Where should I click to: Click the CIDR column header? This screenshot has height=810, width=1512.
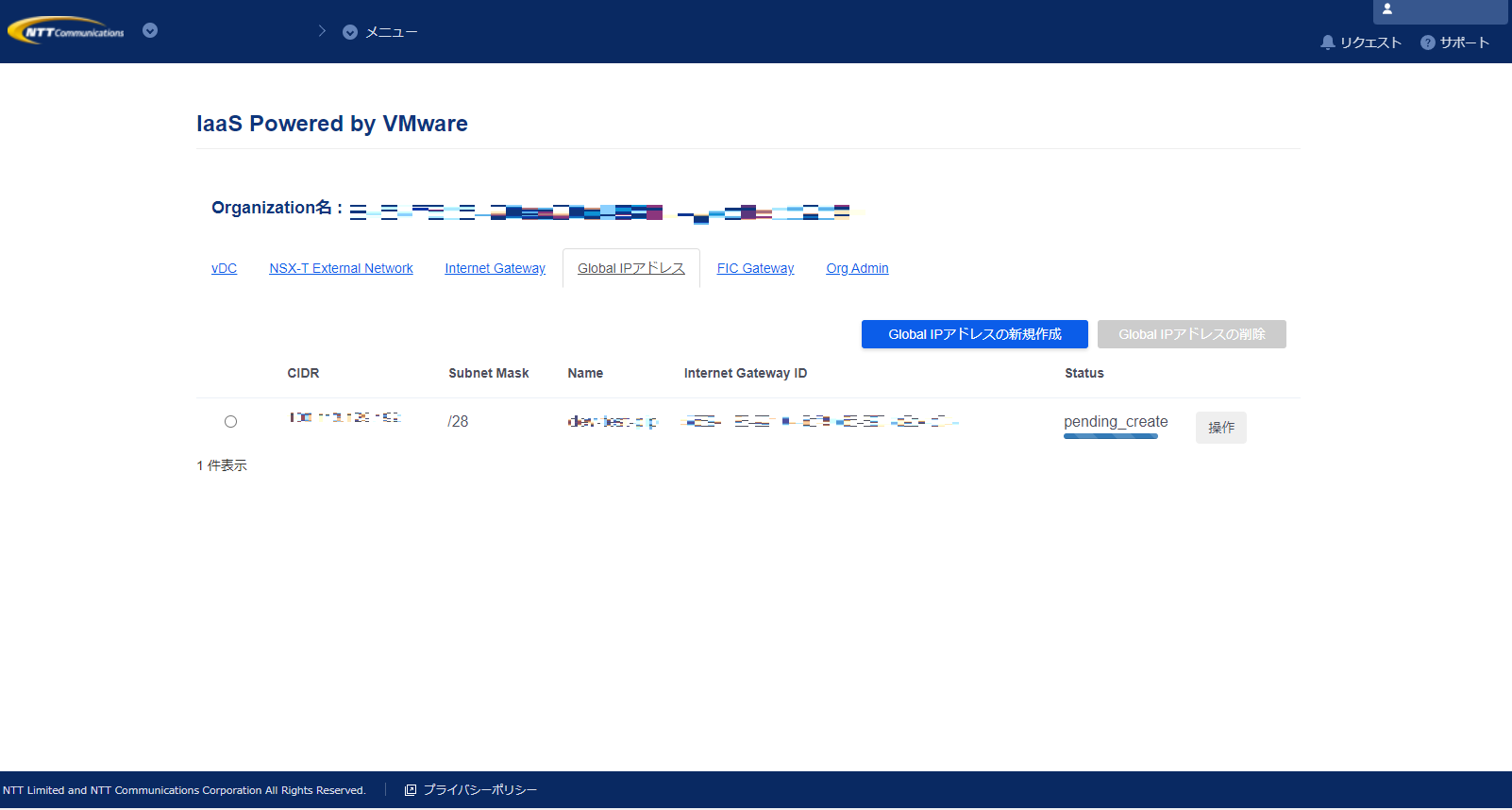coord(303,373)
